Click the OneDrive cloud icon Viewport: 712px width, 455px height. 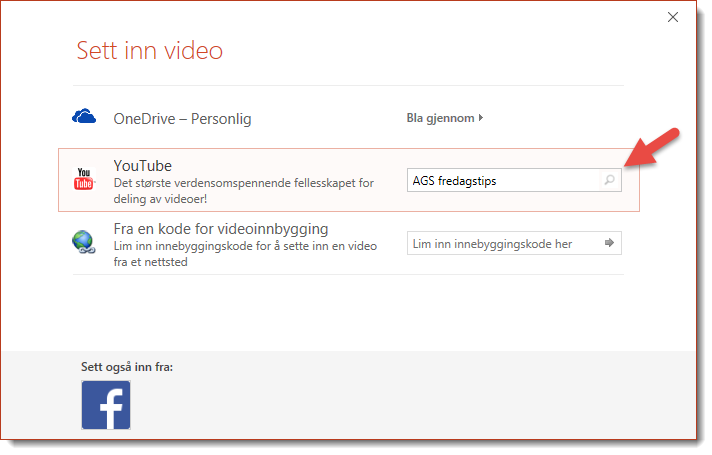84,118
